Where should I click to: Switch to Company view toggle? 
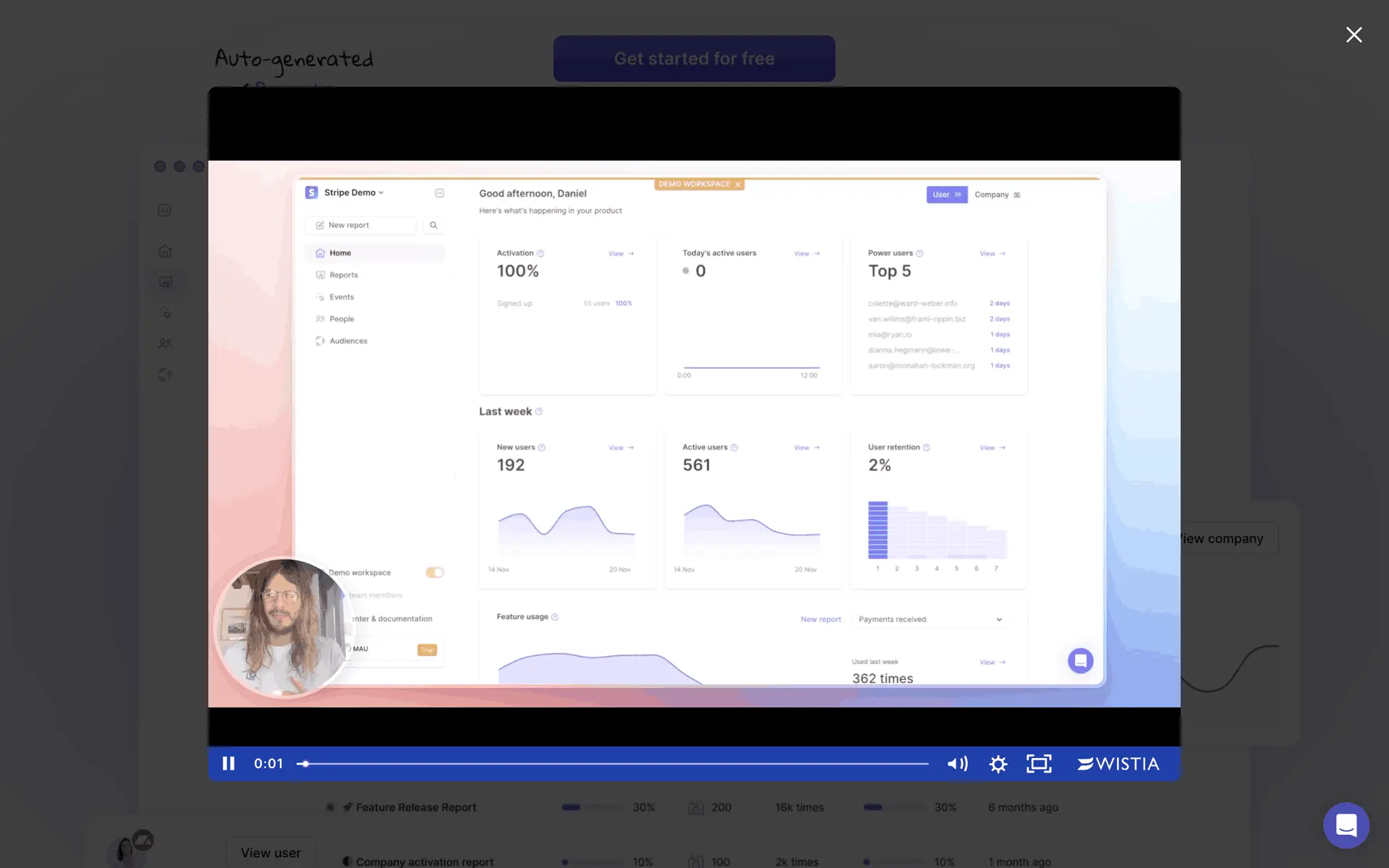point(996,195)
